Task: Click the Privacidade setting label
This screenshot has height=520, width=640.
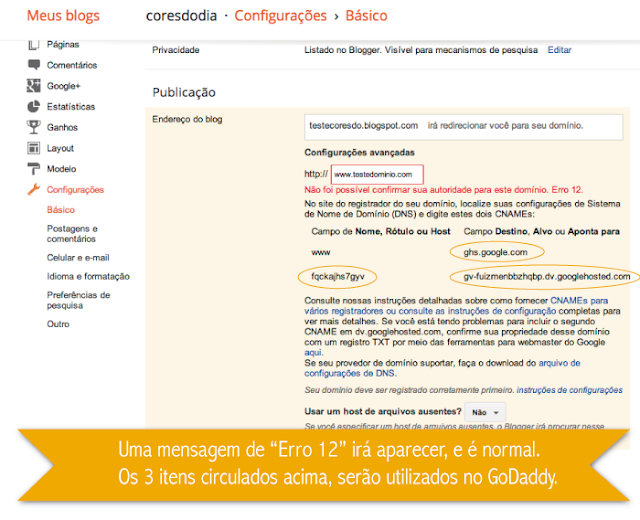Action: point(176,50)
